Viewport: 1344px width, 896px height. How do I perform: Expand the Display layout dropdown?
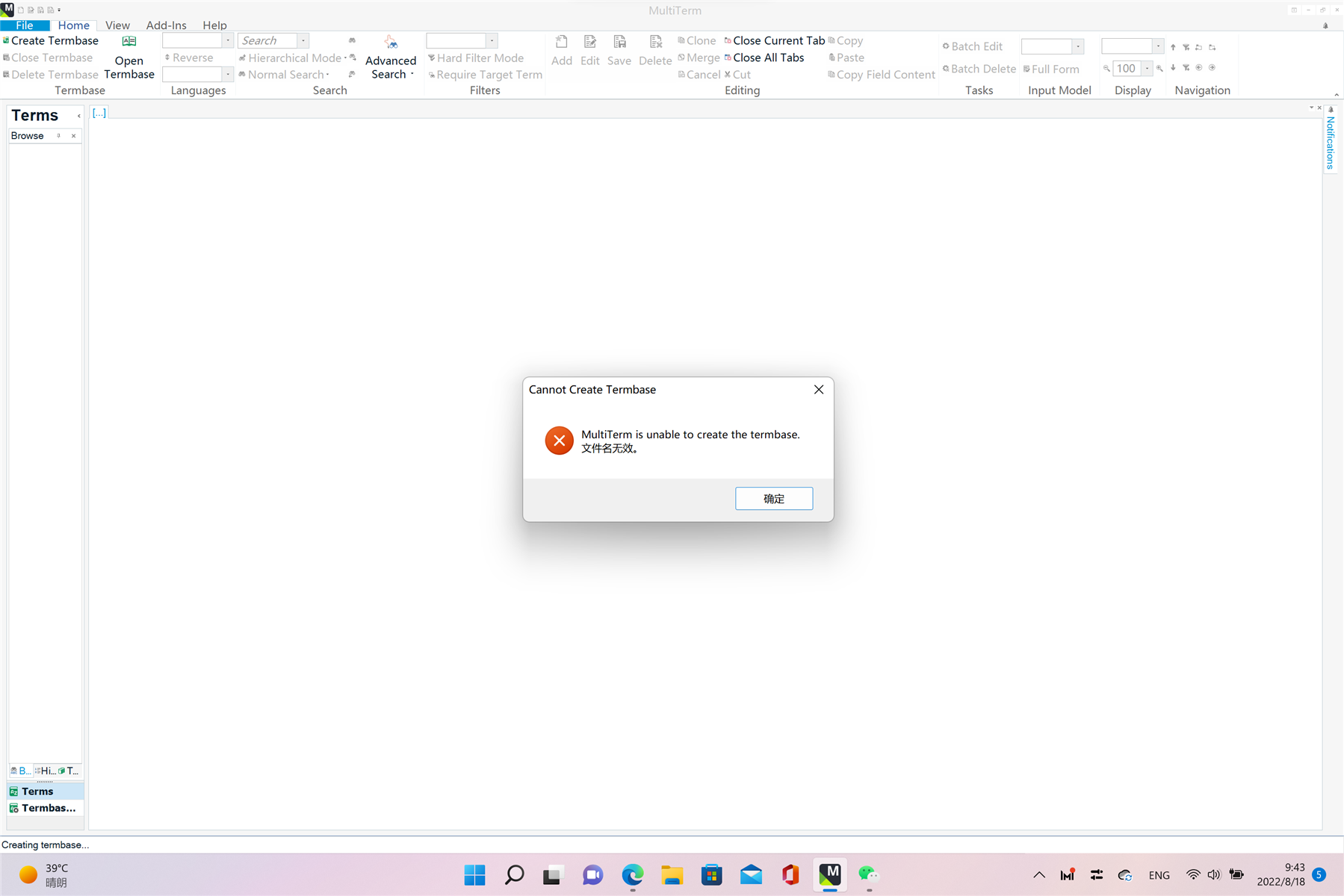1158,46
